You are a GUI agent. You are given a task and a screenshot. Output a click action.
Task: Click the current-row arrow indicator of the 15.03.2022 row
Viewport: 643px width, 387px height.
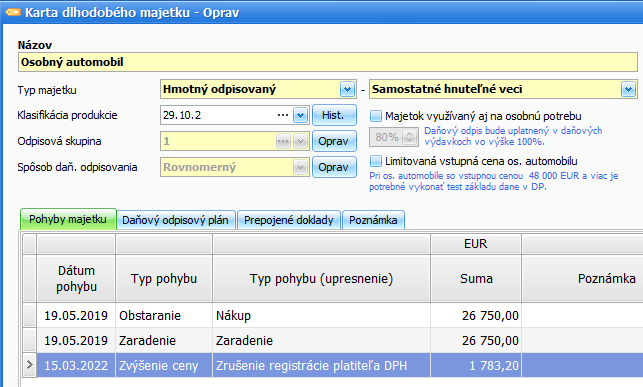(30, 365)
